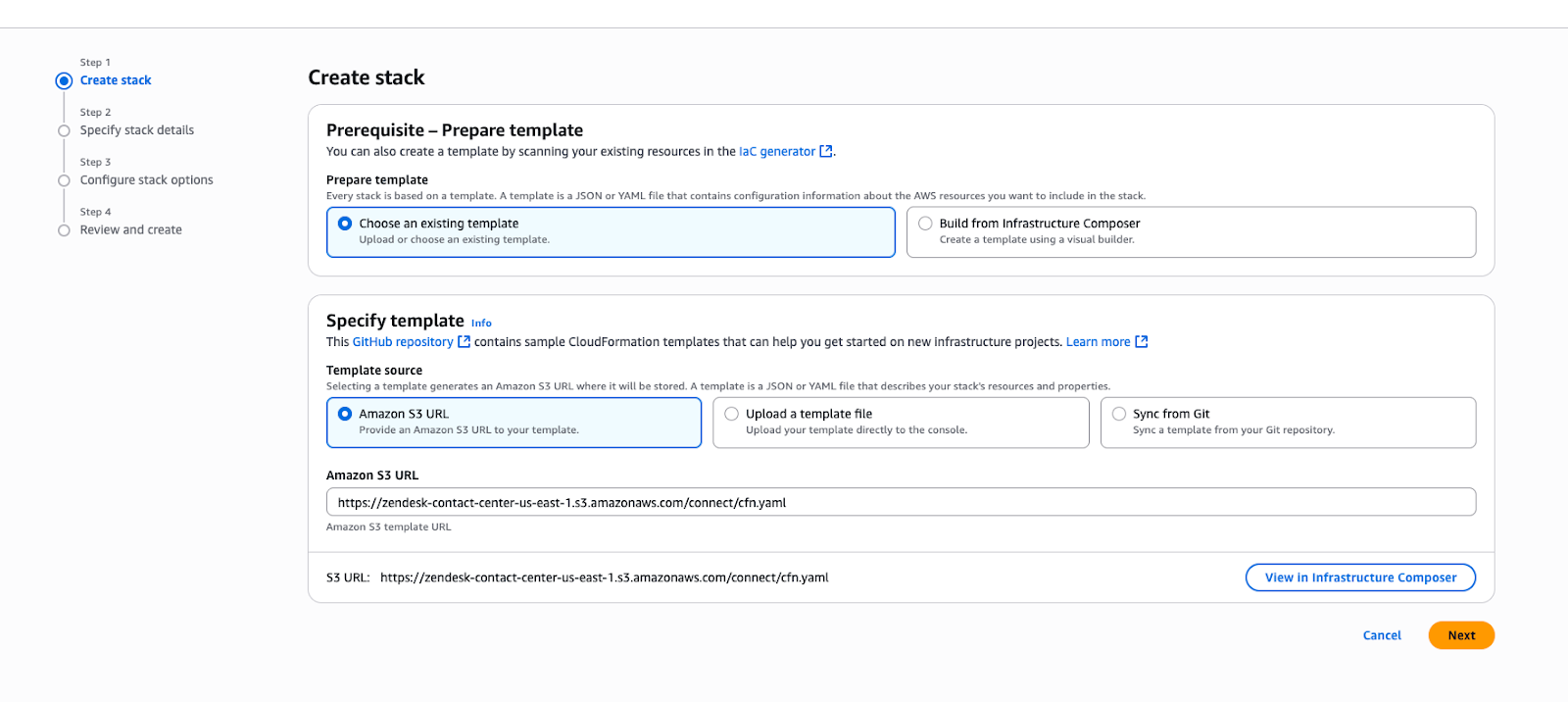Select Upload a template file option
The image size is (1568, 702).
tap(732, 414)
